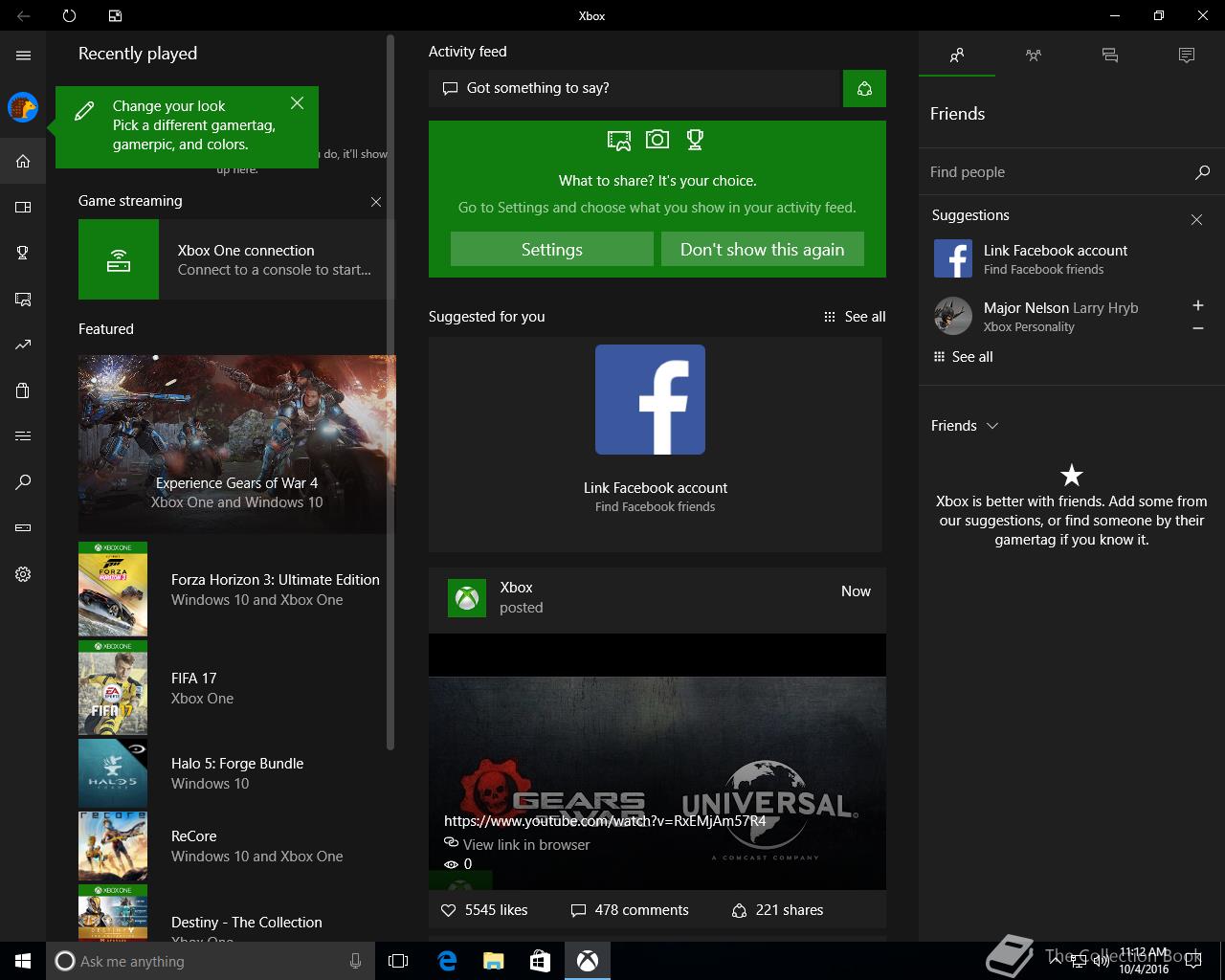Open Settings gear in sidebar

coord(23,574)
